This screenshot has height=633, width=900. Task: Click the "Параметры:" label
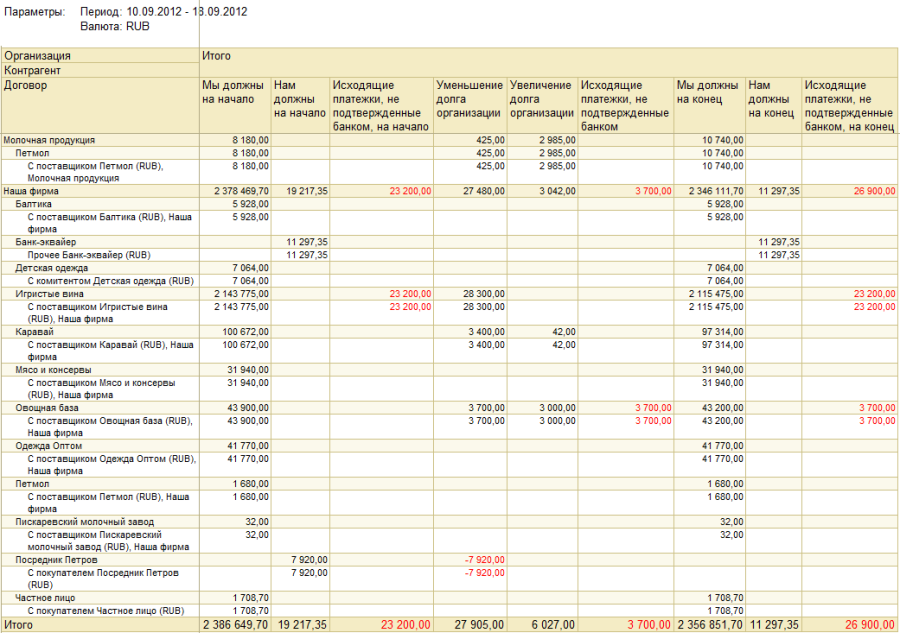tap(34, 12)
